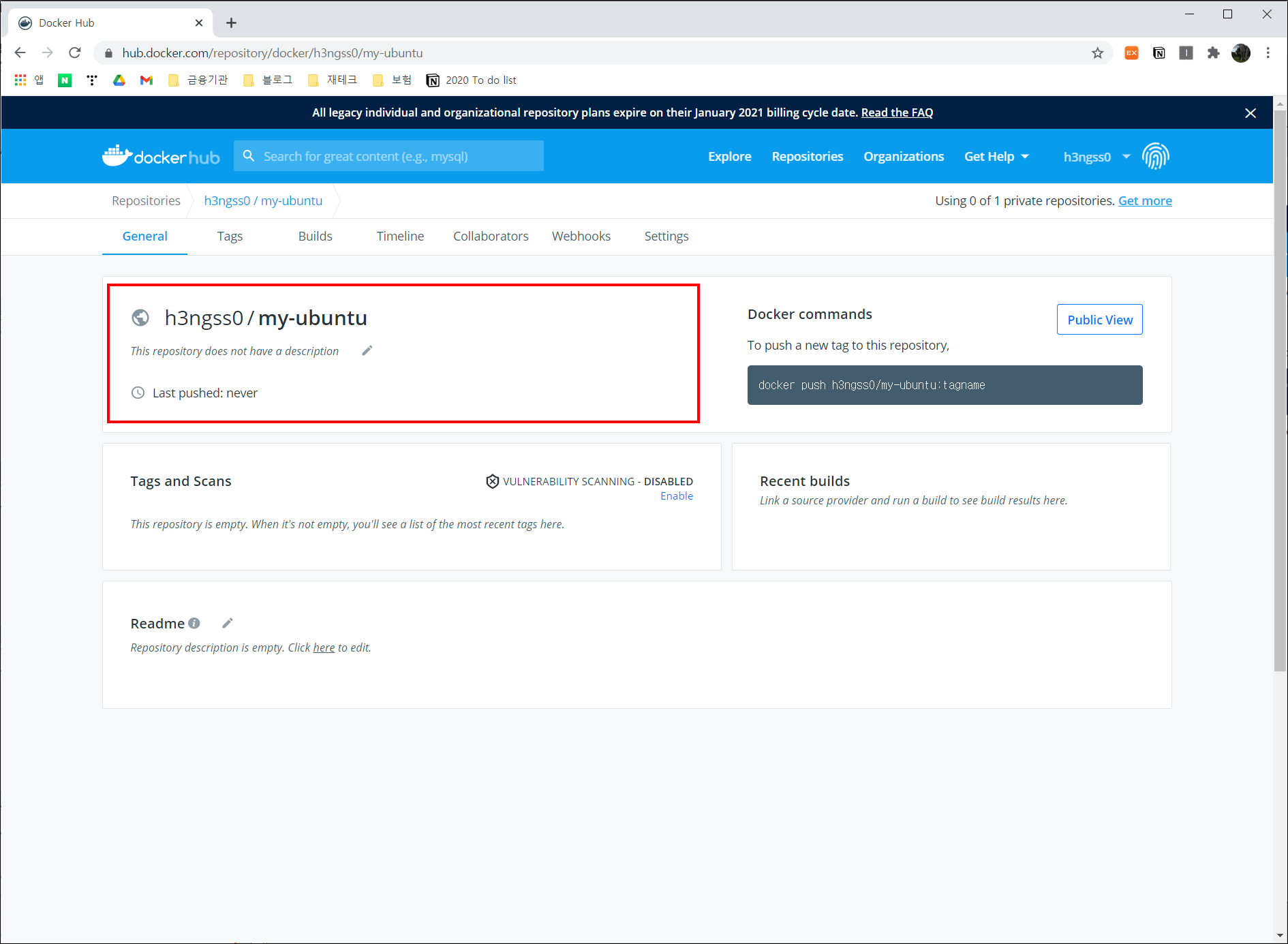Go back to previous page
This screenshot has width=1288, height=944.
[x=20, y=53]
